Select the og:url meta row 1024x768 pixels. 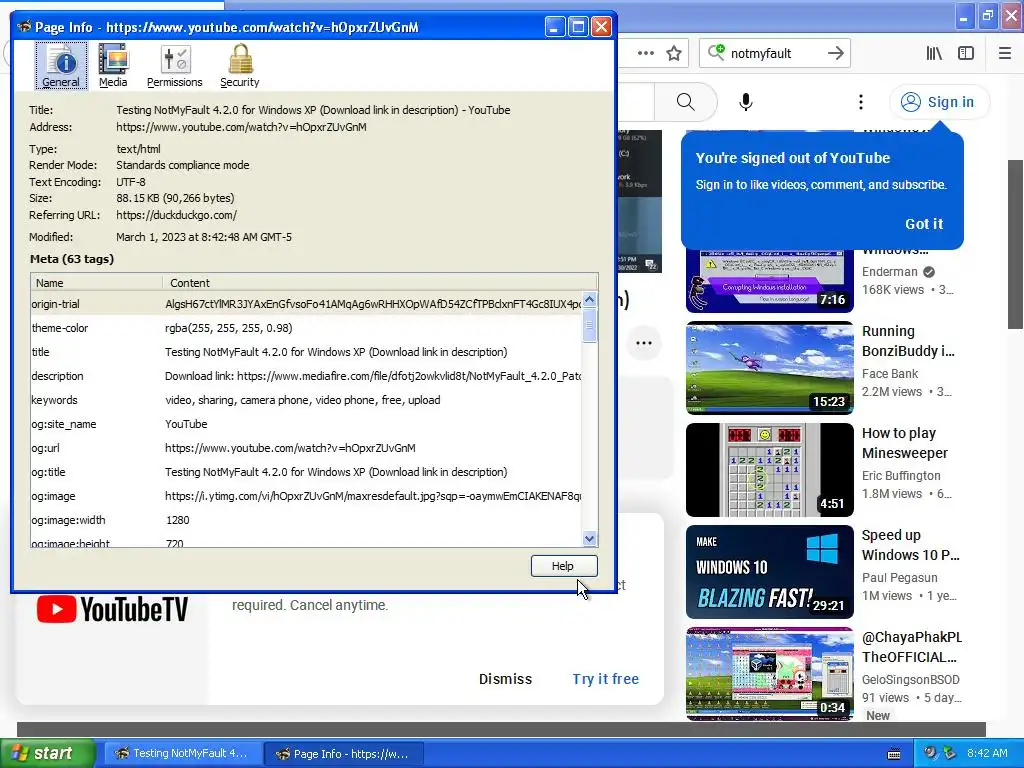306,448
